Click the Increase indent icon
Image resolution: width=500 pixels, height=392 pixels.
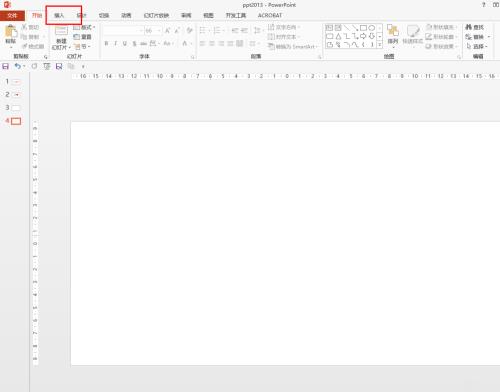(x=244, y=31)
